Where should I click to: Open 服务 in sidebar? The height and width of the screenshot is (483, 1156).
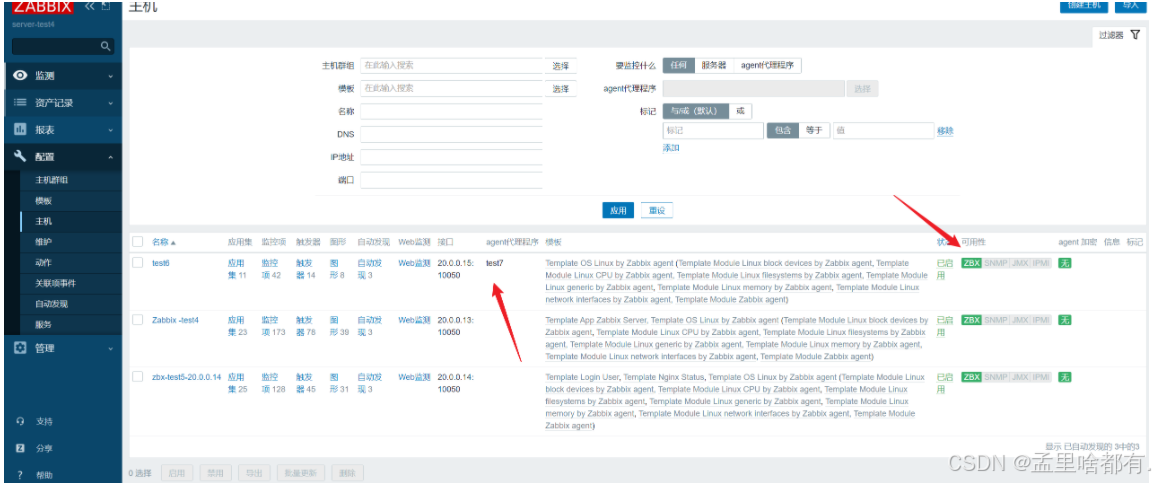pos(43,324)
